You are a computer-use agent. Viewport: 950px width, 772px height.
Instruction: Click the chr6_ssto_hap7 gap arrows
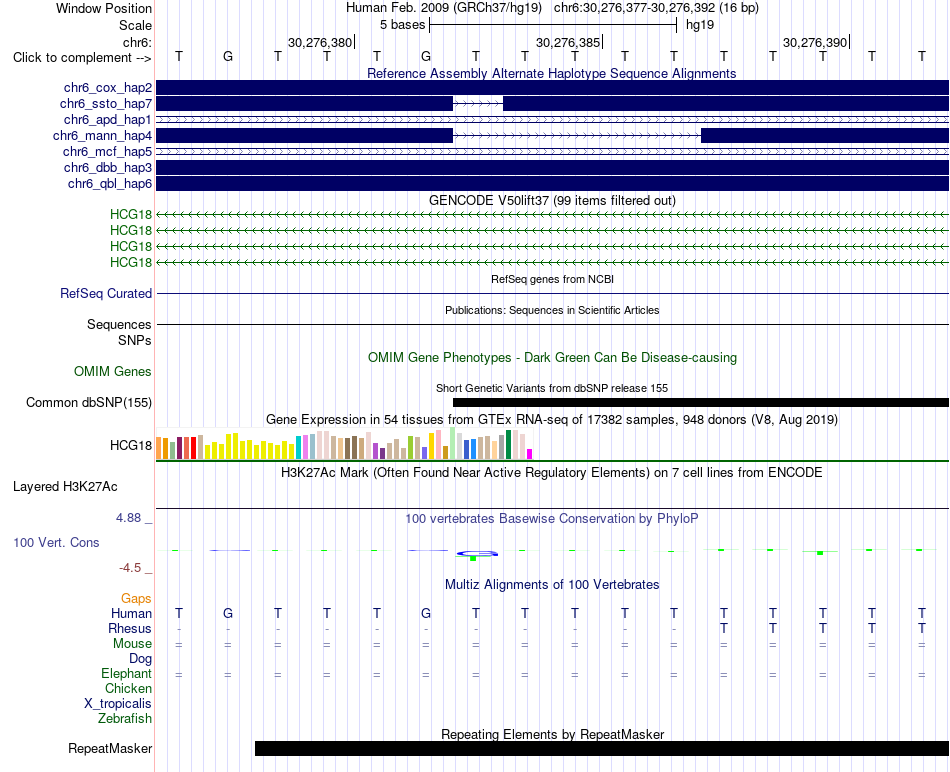point(478,104)
